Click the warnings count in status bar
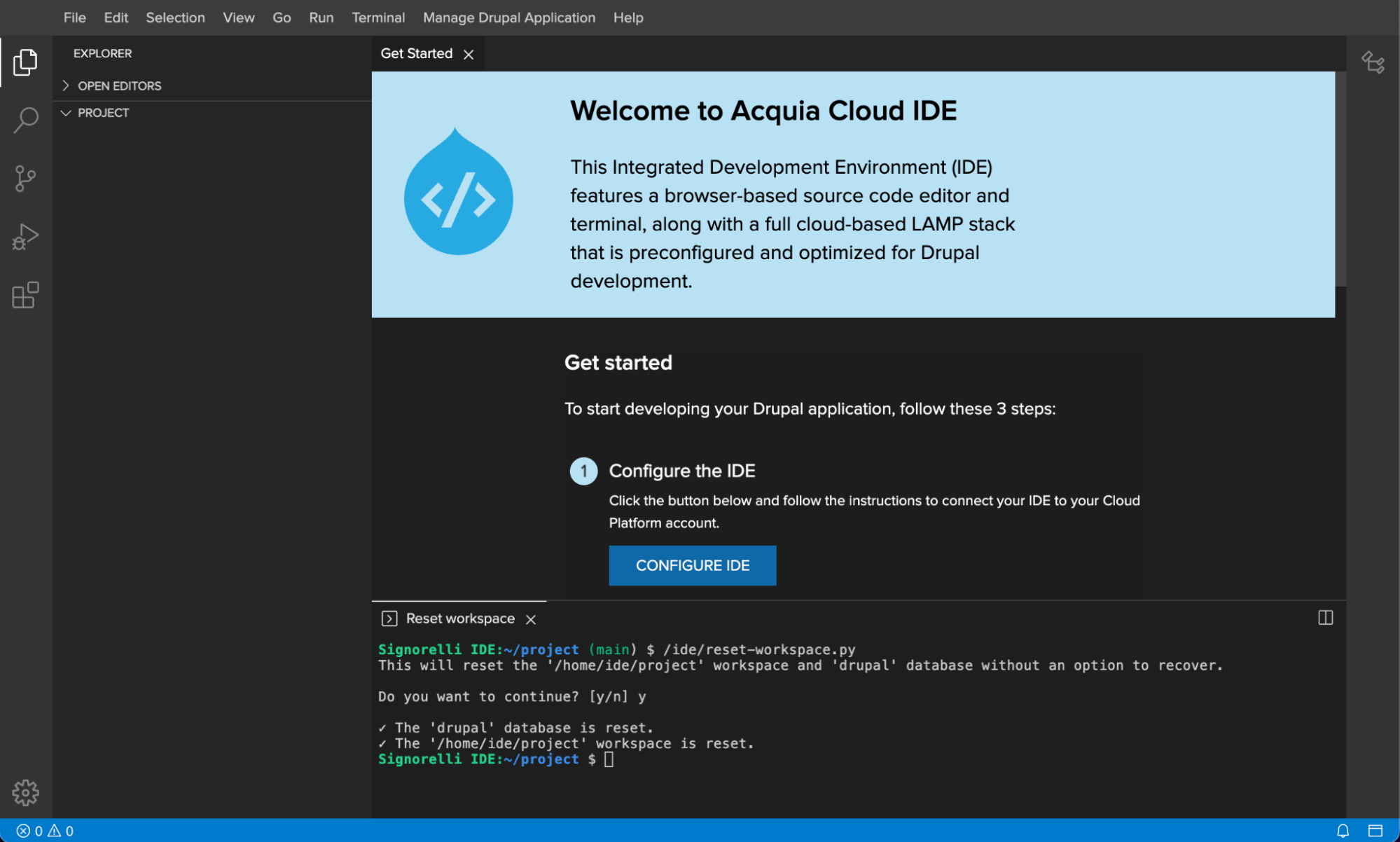The image size is (1400, 842). pyautogui.click(x=61, y=831)
